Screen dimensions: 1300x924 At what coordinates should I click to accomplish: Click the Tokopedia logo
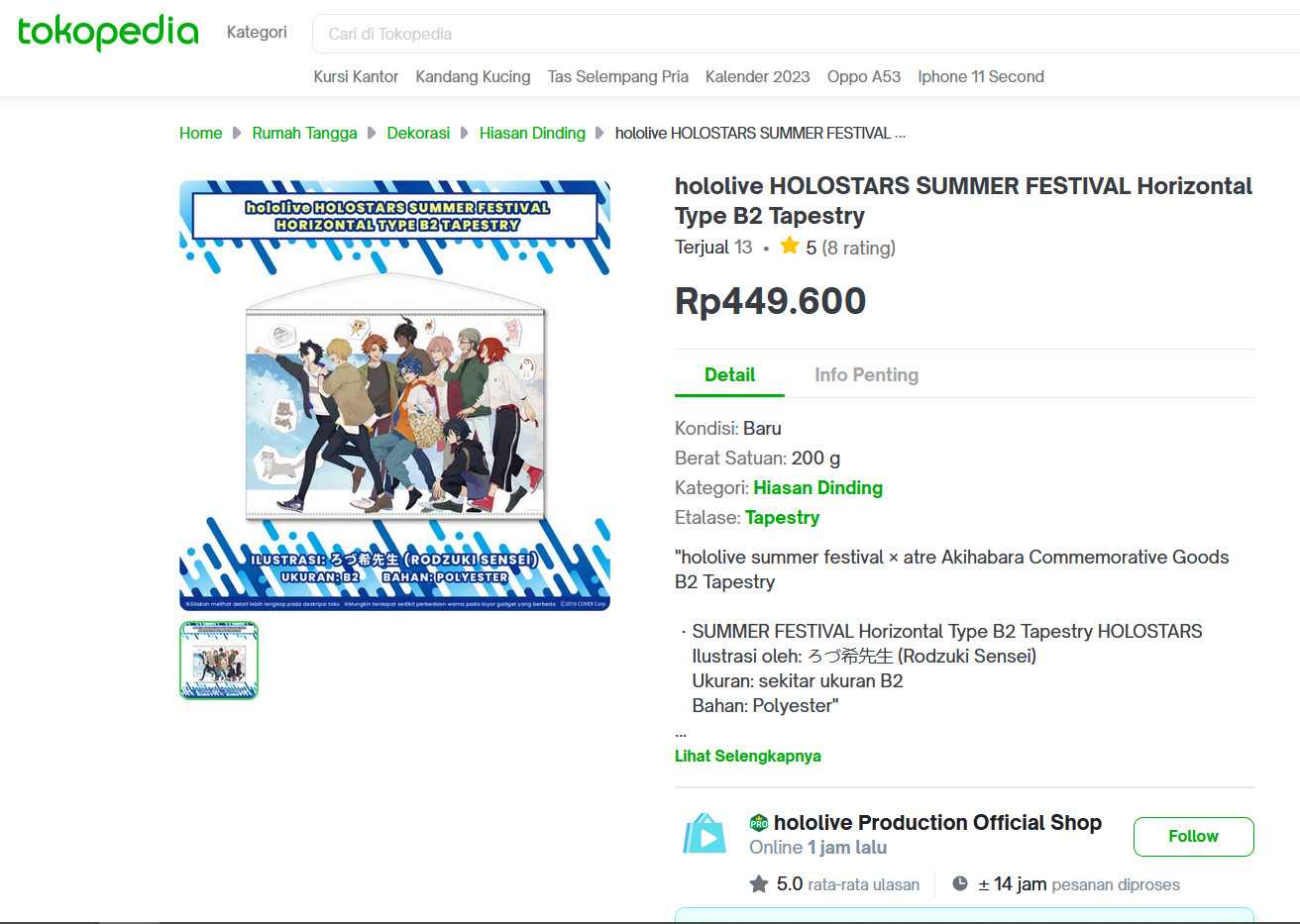click(x=108, y=32)
